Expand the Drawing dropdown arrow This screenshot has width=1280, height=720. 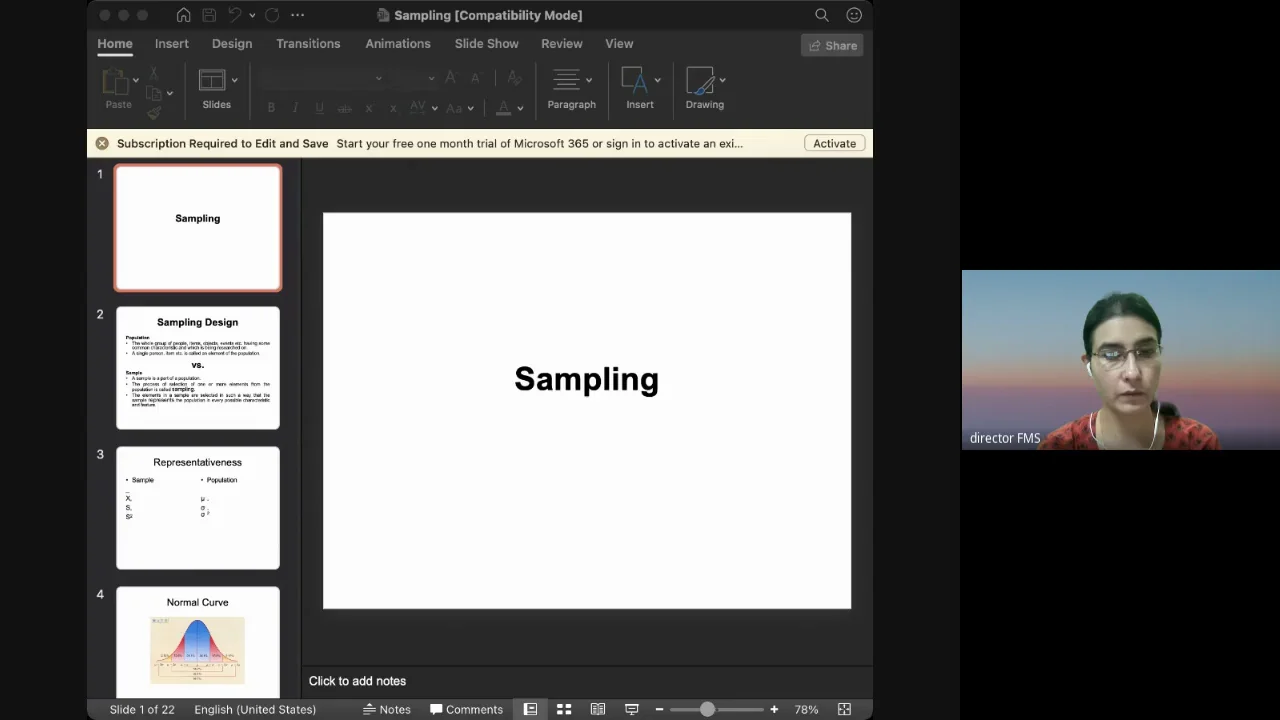click(x=722, y=80)
